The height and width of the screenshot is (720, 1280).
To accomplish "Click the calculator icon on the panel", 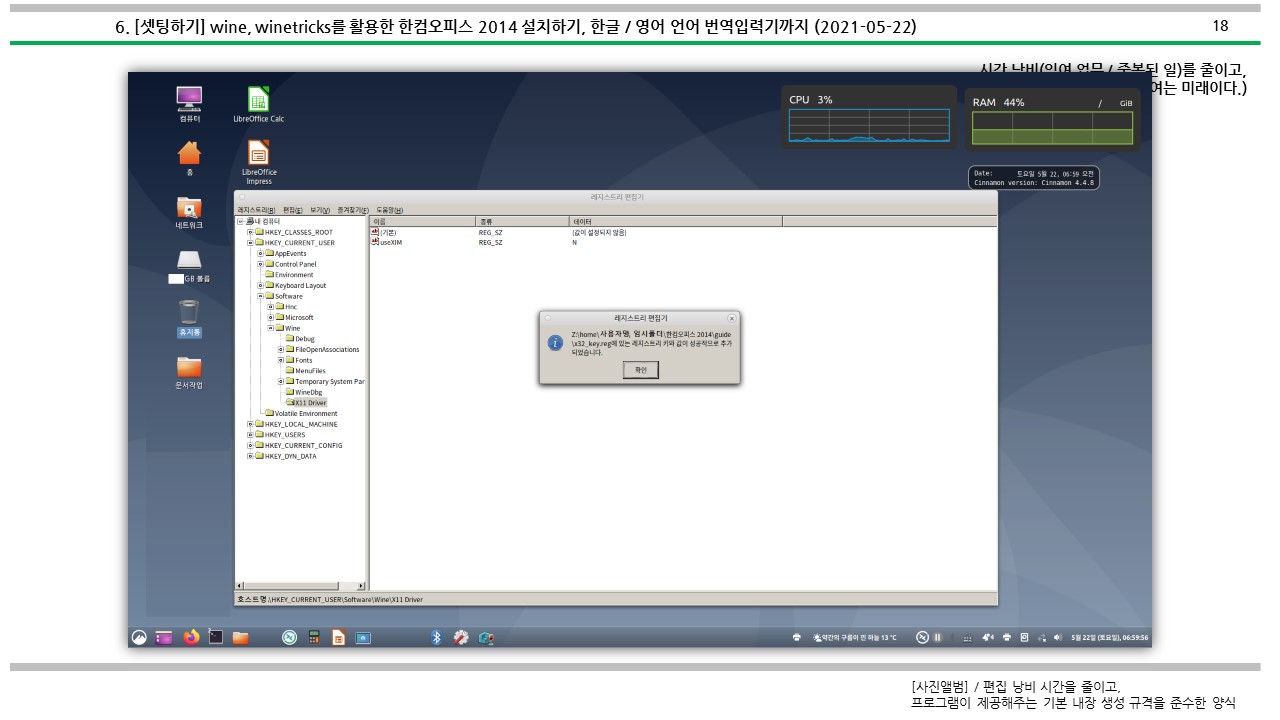I will coord(314,637).
